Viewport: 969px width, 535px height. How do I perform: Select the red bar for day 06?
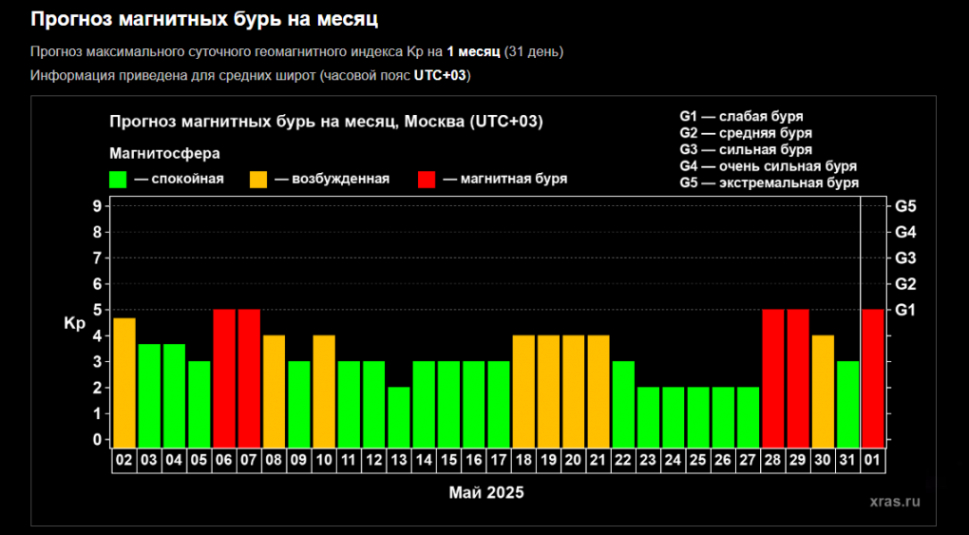coord(224,378)
